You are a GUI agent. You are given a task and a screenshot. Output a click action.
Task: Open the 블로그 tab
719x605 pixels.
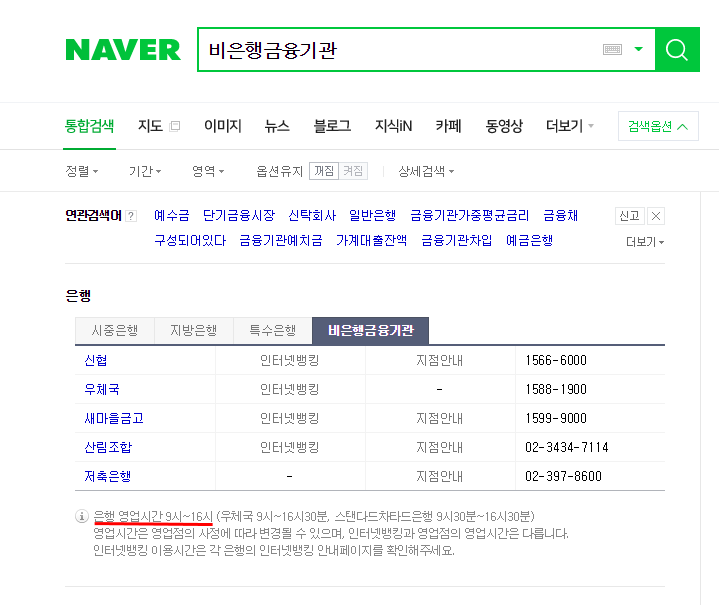point(332,126)
